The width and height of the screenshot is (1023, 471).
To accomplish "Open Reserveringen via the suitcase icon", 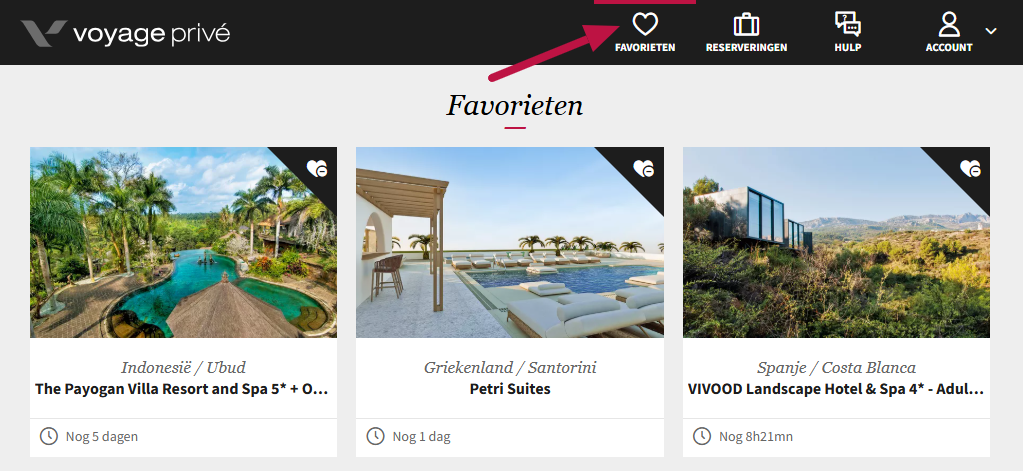I will 746,25.
